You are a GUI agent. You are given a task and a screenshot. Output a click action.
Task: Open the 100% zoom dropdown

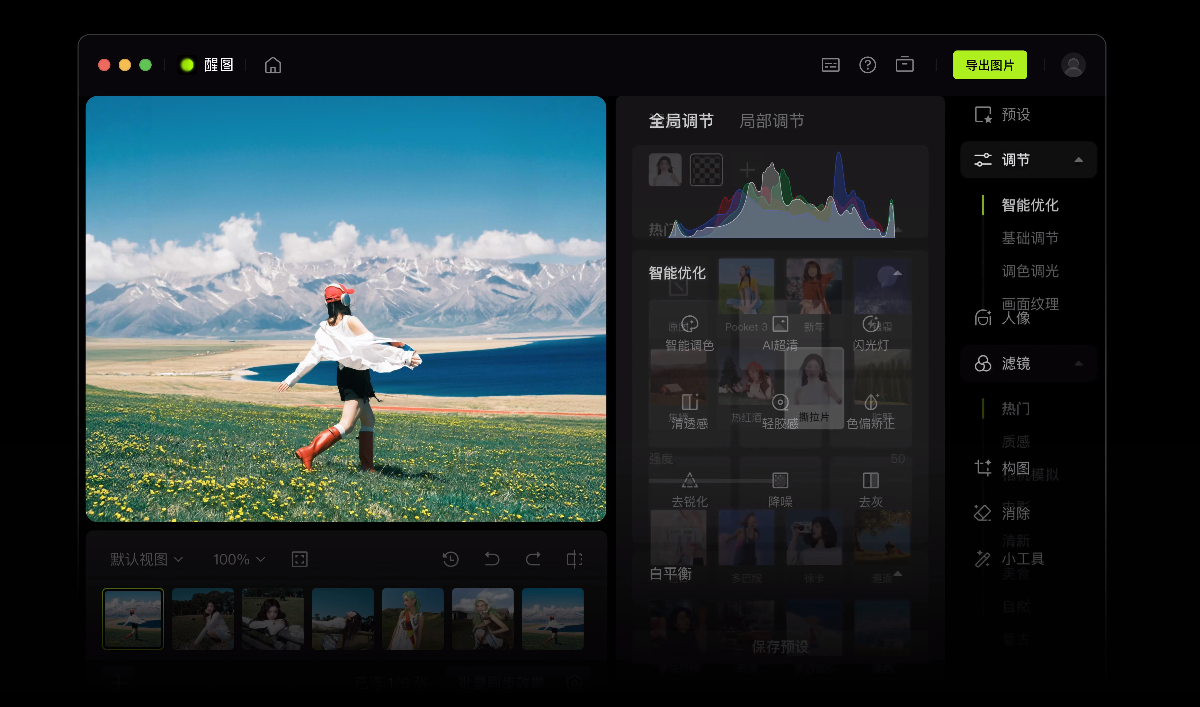coord(239,559)
